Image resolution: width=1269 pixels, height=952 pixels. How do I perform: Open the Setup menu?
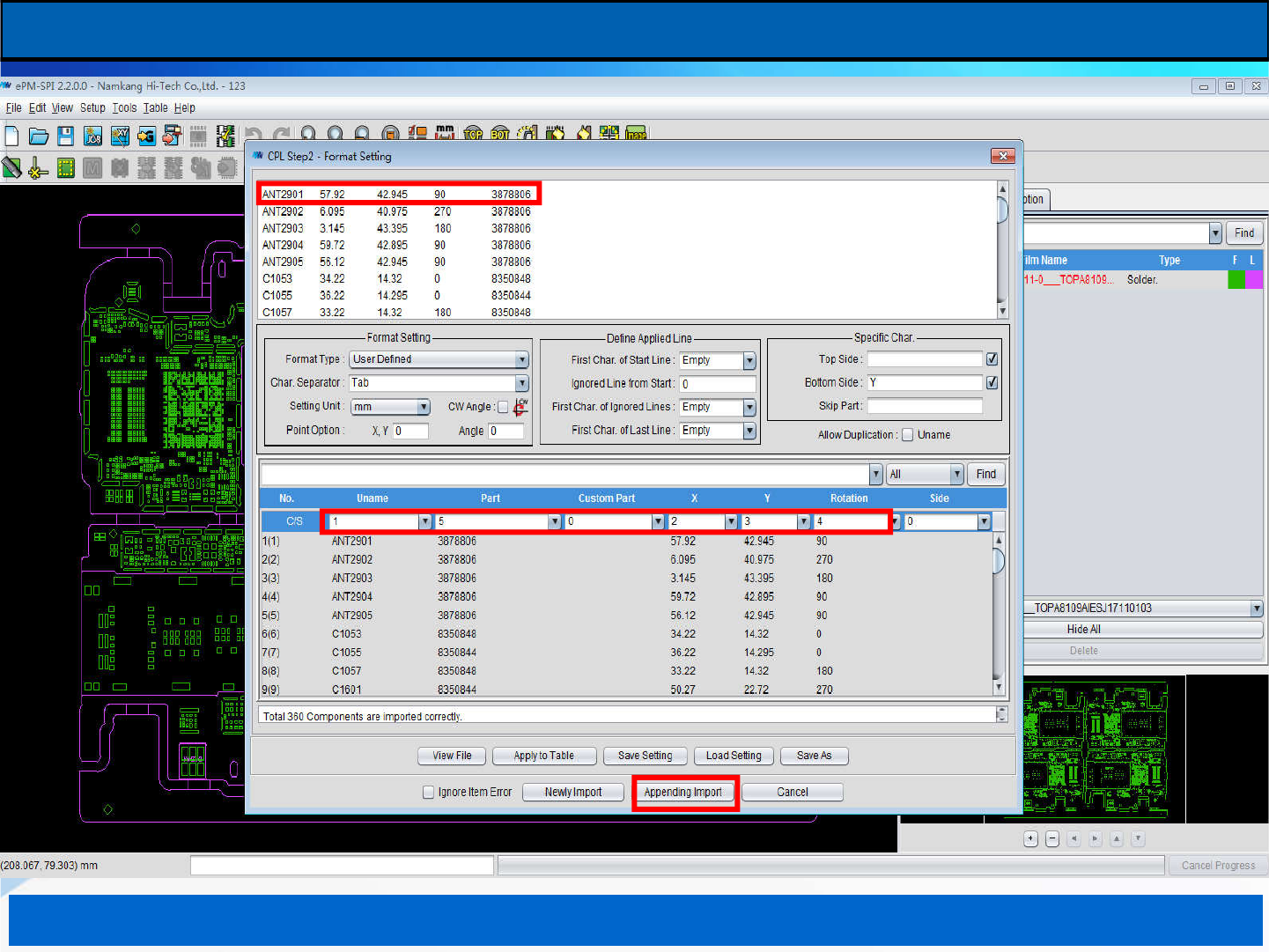(92, 107)
